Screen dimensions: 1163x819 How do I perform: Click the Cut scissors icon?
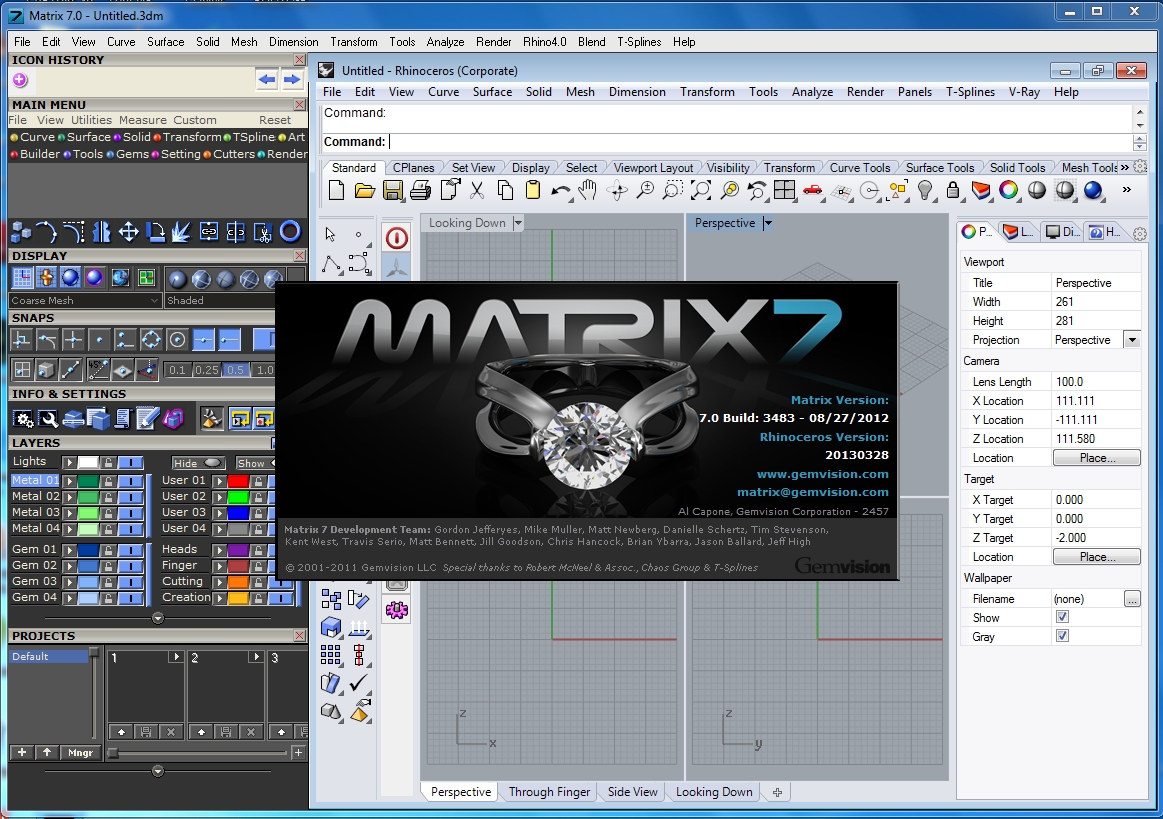click(477, 191)
